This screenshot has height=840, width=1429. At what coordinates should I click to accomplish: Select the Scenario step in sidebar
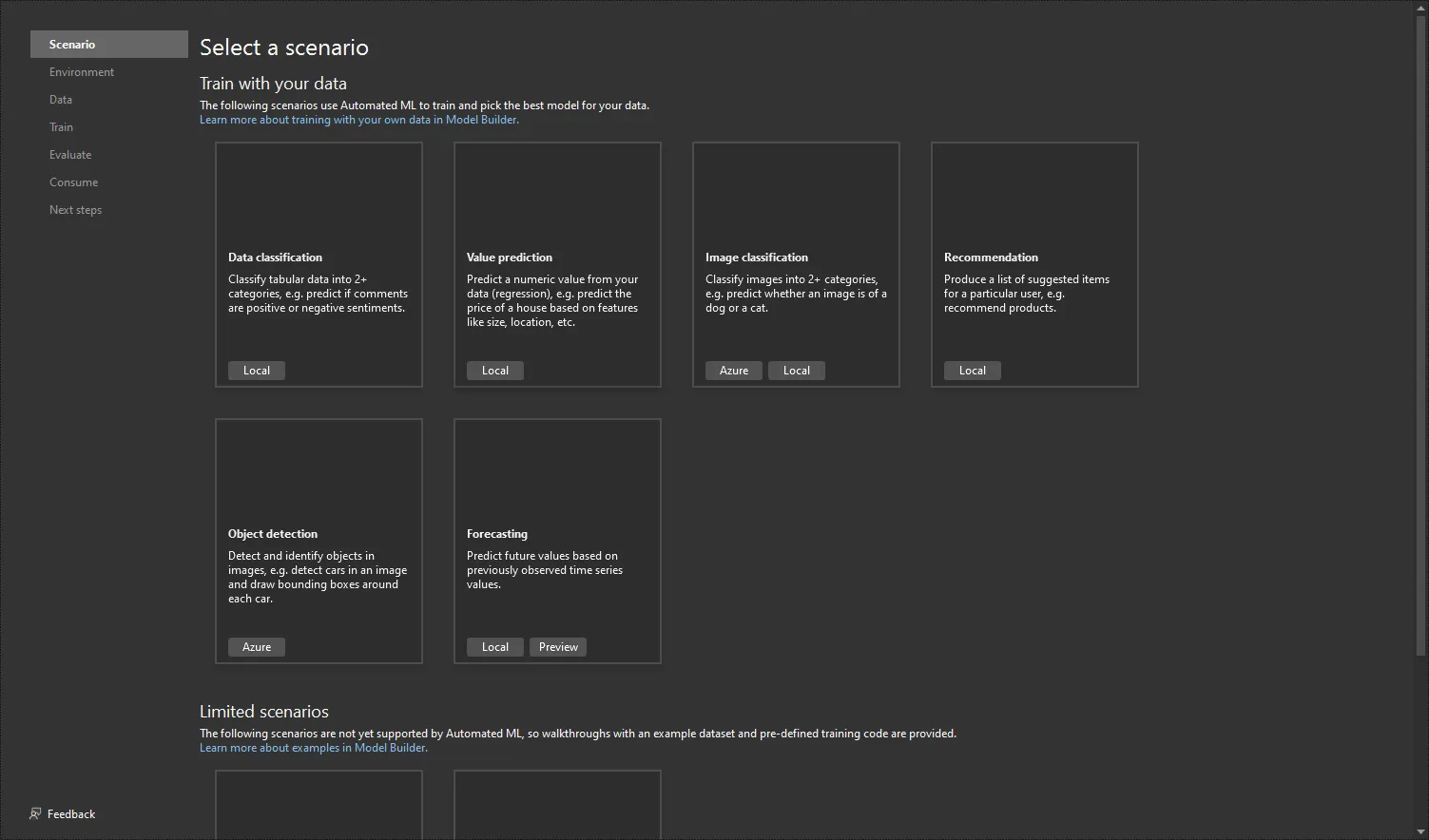point(72,45)
